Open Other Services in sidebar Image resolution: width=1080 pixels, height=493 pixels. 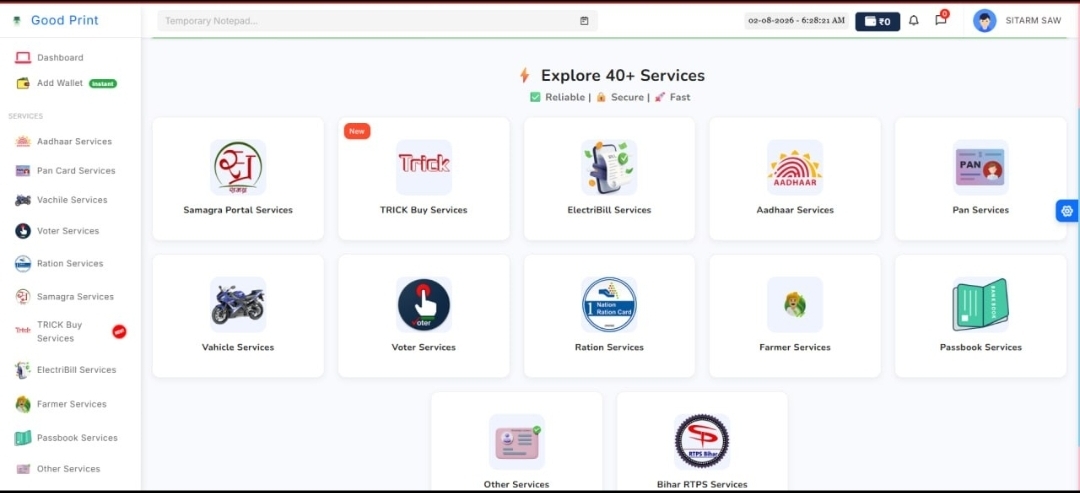(70, 469)
